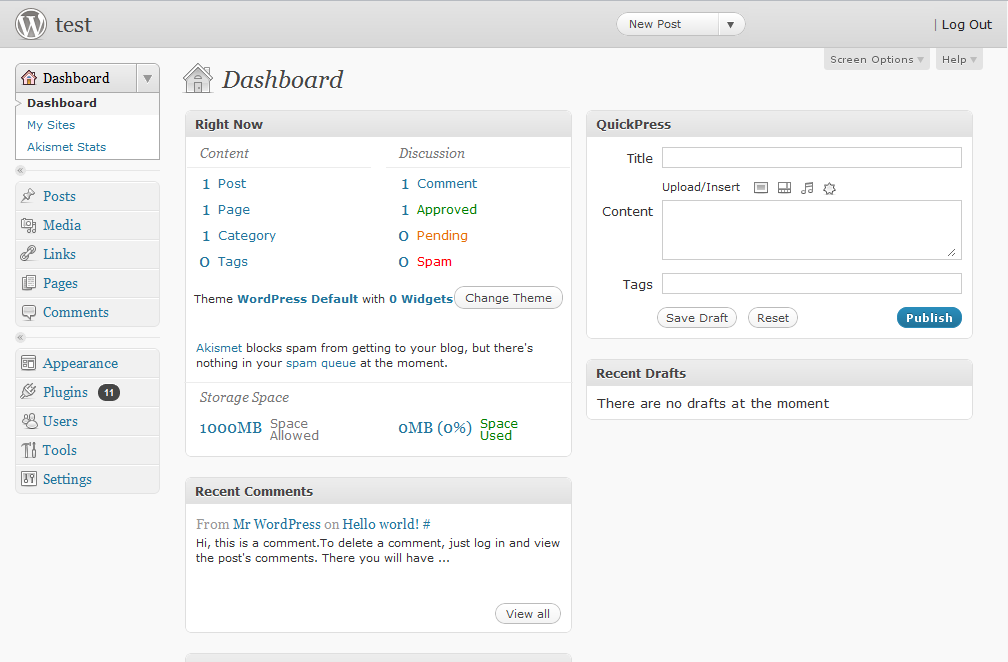The height and width of the screenshot is (662, 1008).
Task: Click the plugins update count badge
Action: point(109,392)
